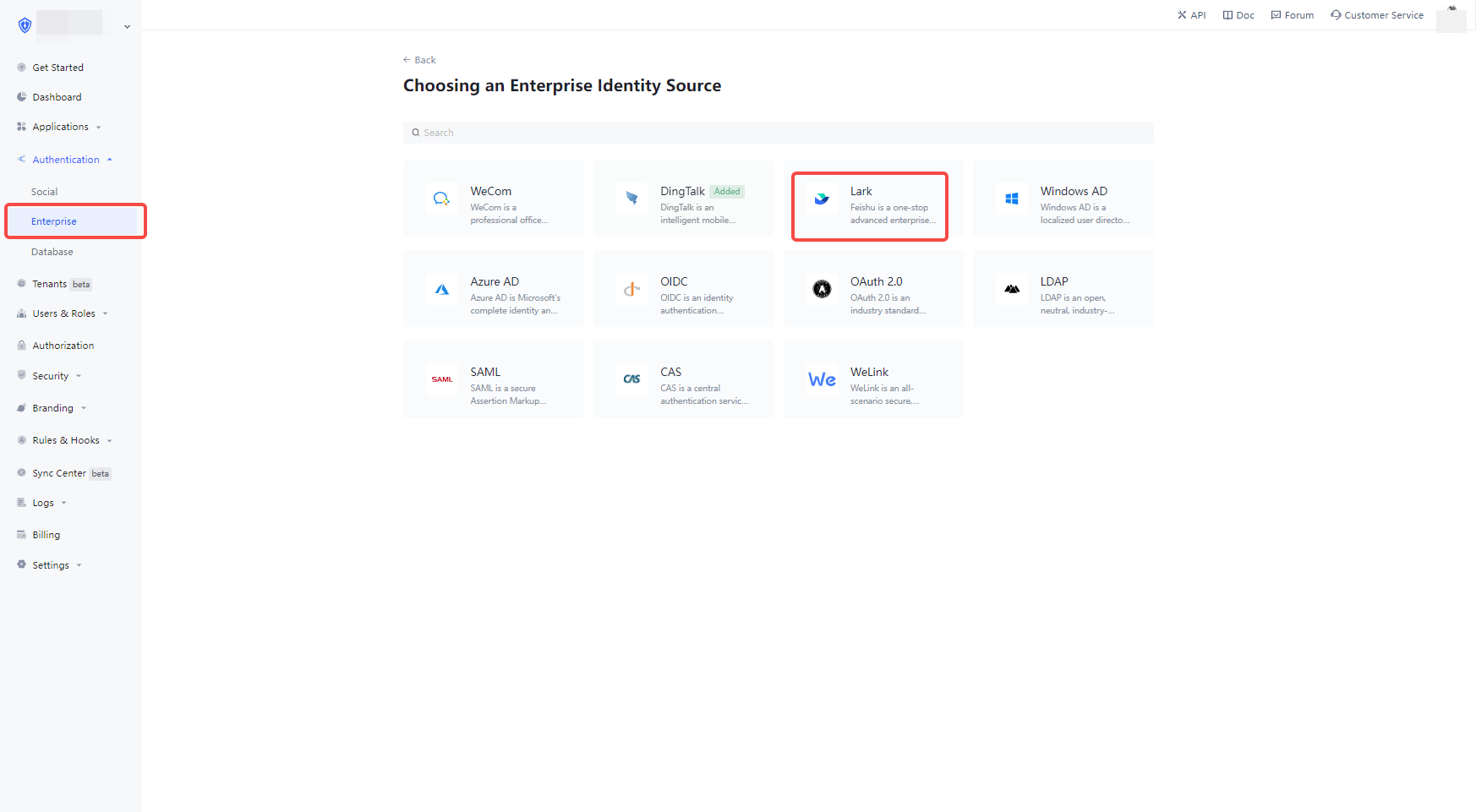The image size is (1476, 812).
Task: Select the DingTalk bird logo icon
Action: click(631, 199)
